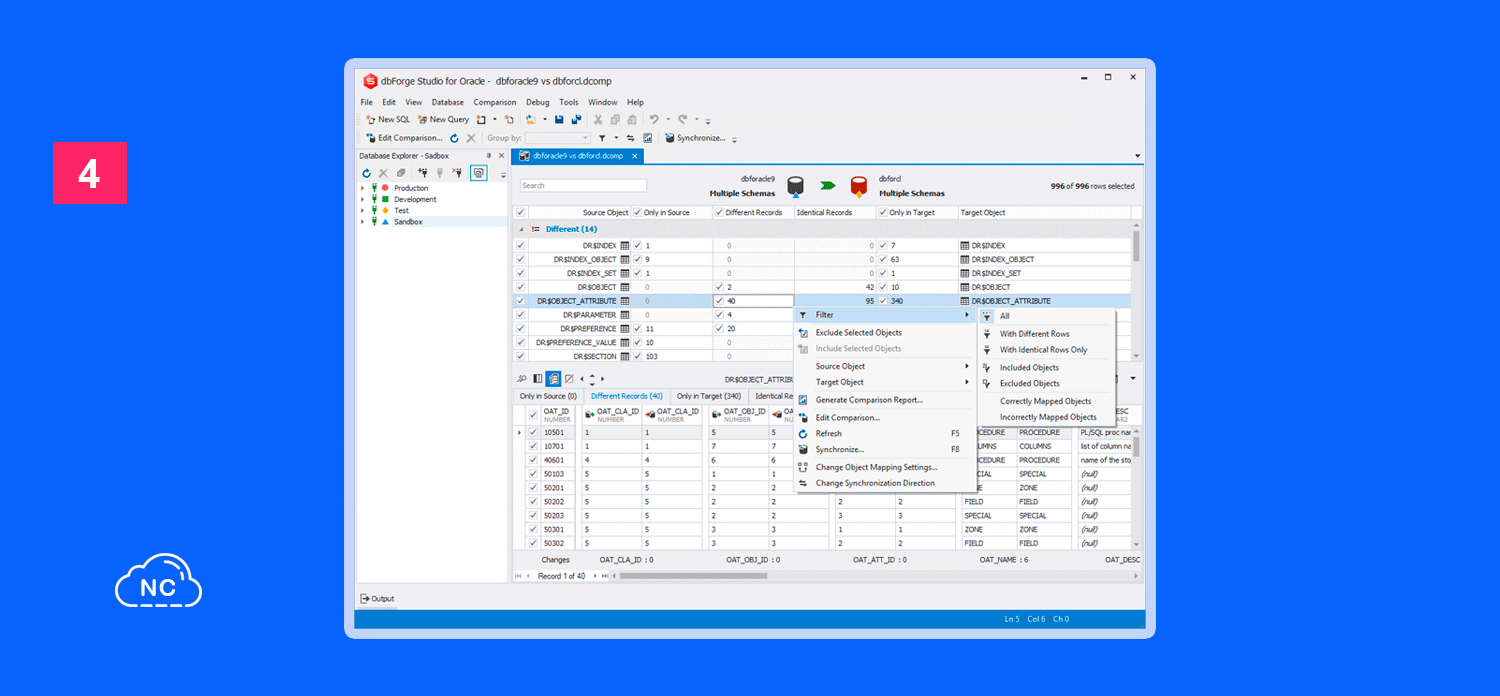This screenshot has width=1500, height=696.
Task: Uncheck the DR$PARAMETER row checkbox
Action: coord(521,315)
